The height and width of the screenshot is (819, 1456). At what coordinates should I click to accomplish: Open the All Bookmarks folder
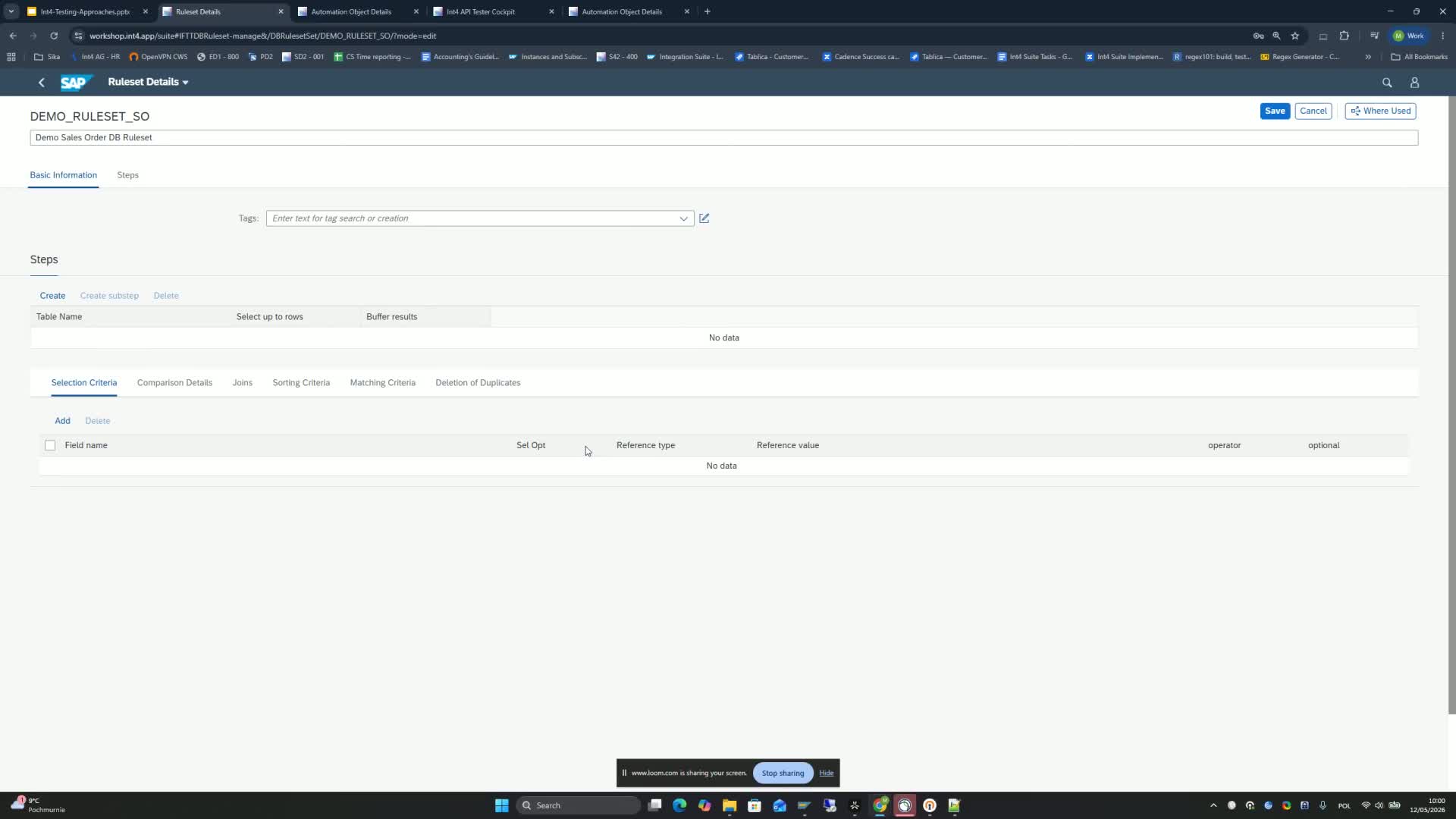pos(1419,57)
